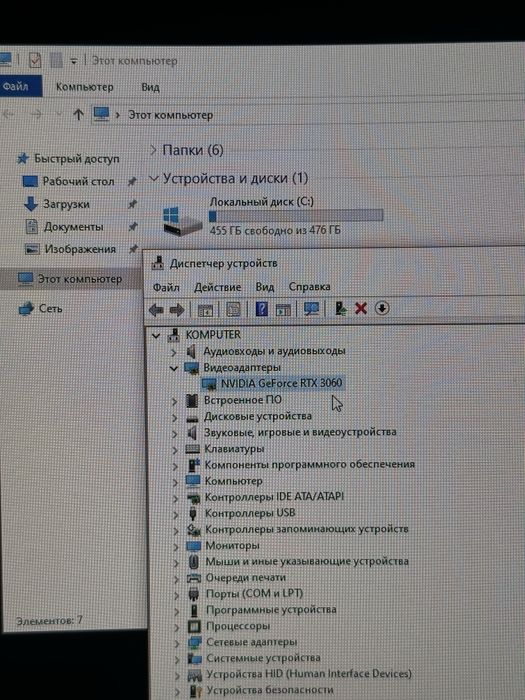Select Программные устройства category
The image size is (525, 700).
[x=271, y=610]
